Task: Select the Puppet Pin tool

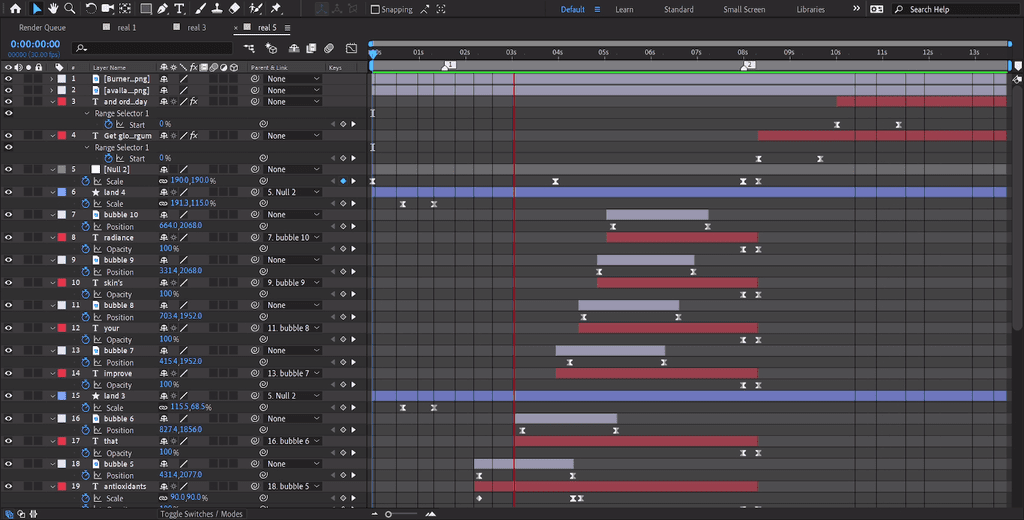Action: pyautogui.click(x=275, y=9)
